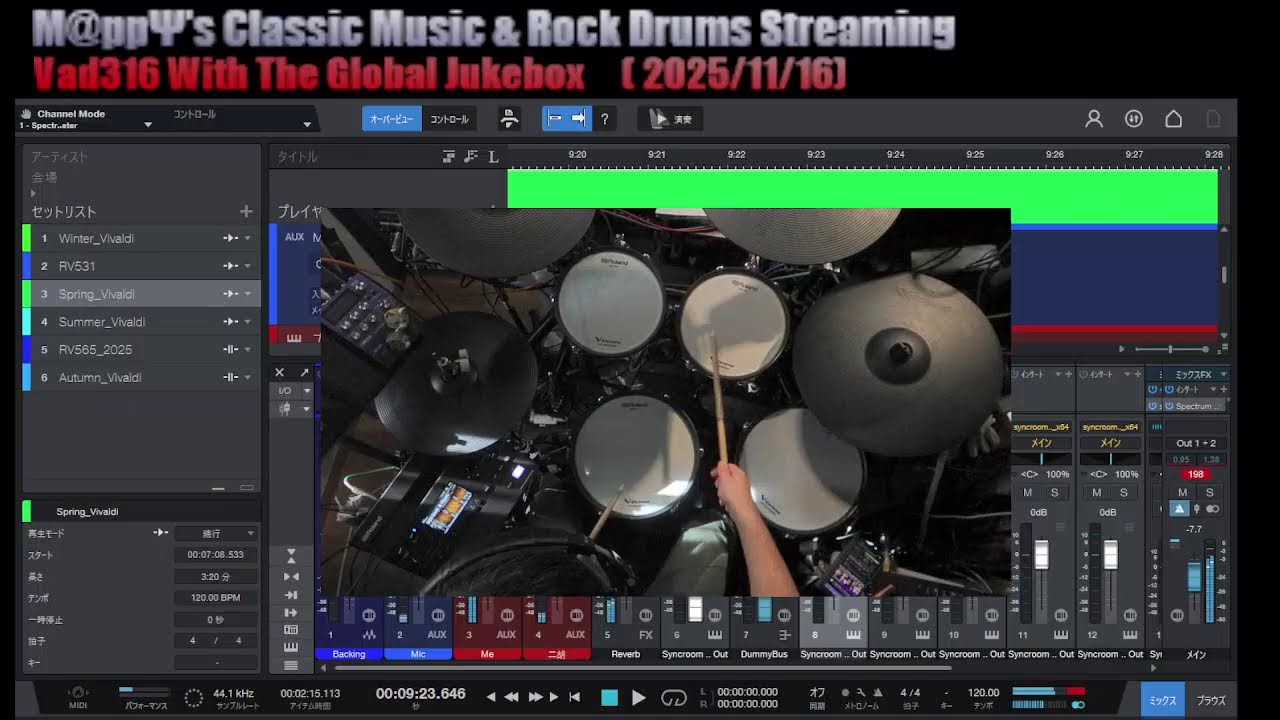
Task: Click the rewind button
Action: 510,697
